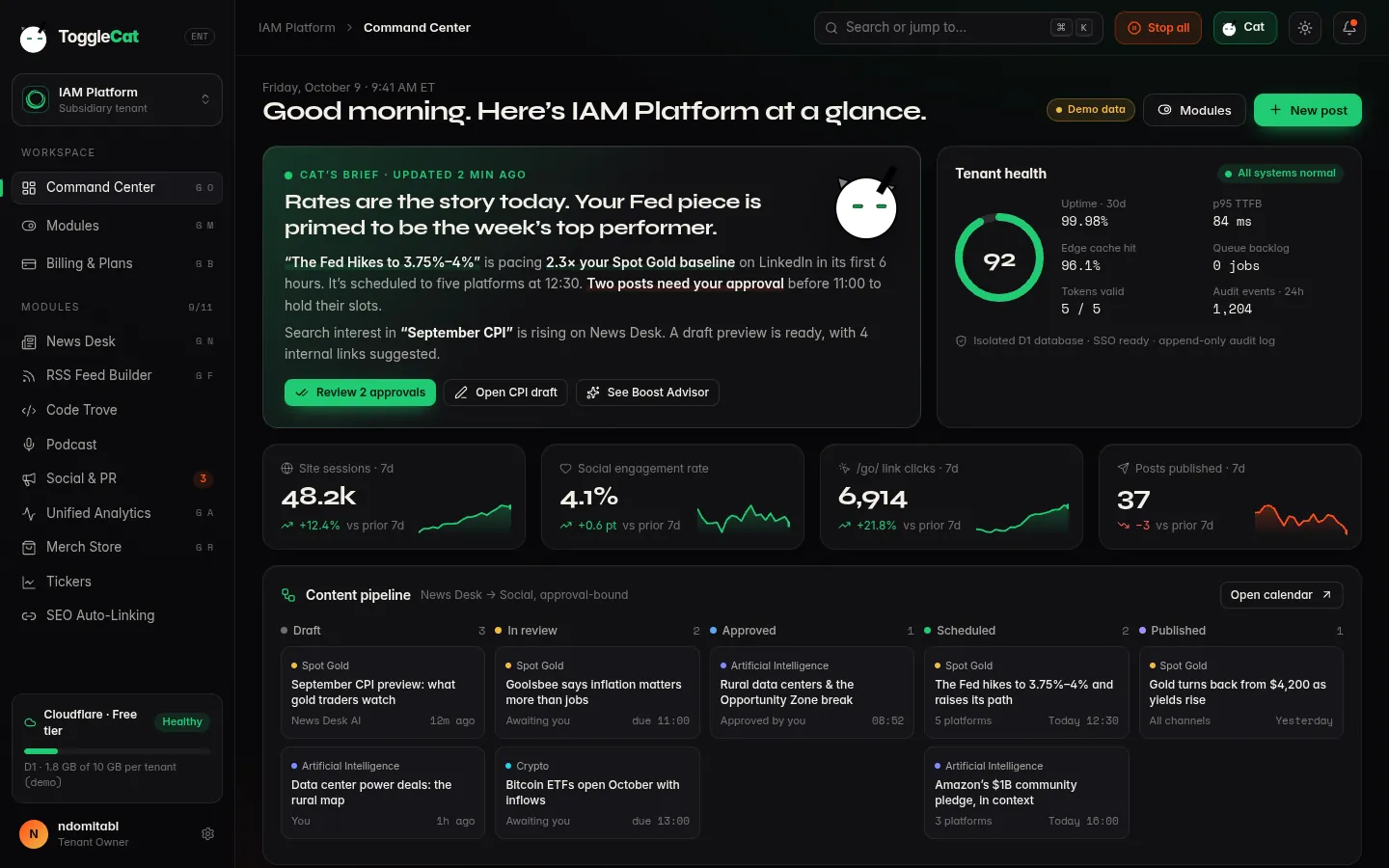Click the RSS Feed Builder icon

[29, 376]
